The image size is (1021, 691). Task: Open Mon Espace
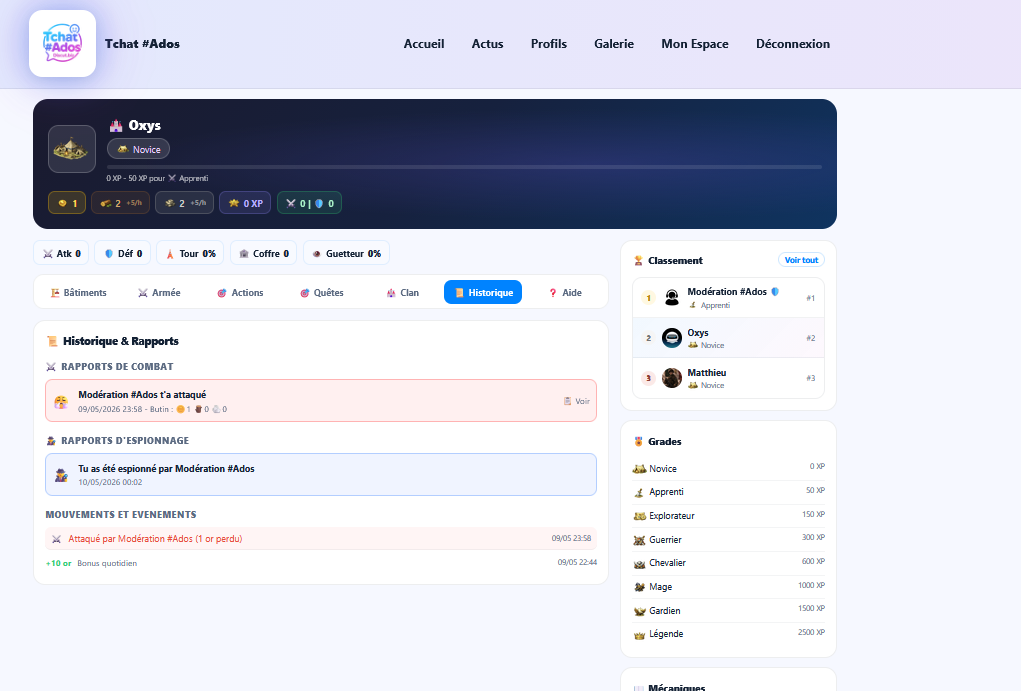point(695,44)
